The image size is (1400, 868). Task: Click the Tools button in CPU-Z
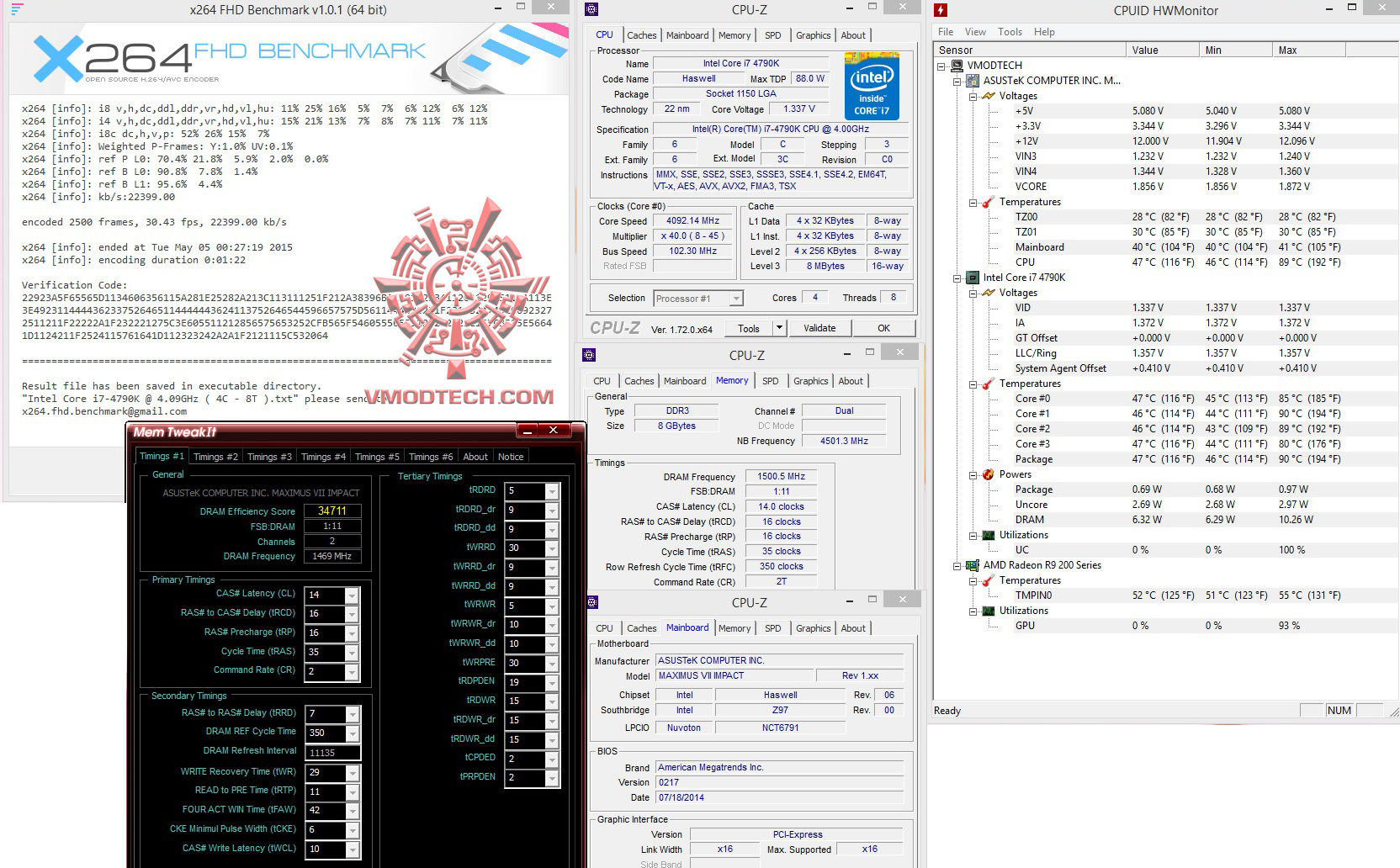pos(749,328)
